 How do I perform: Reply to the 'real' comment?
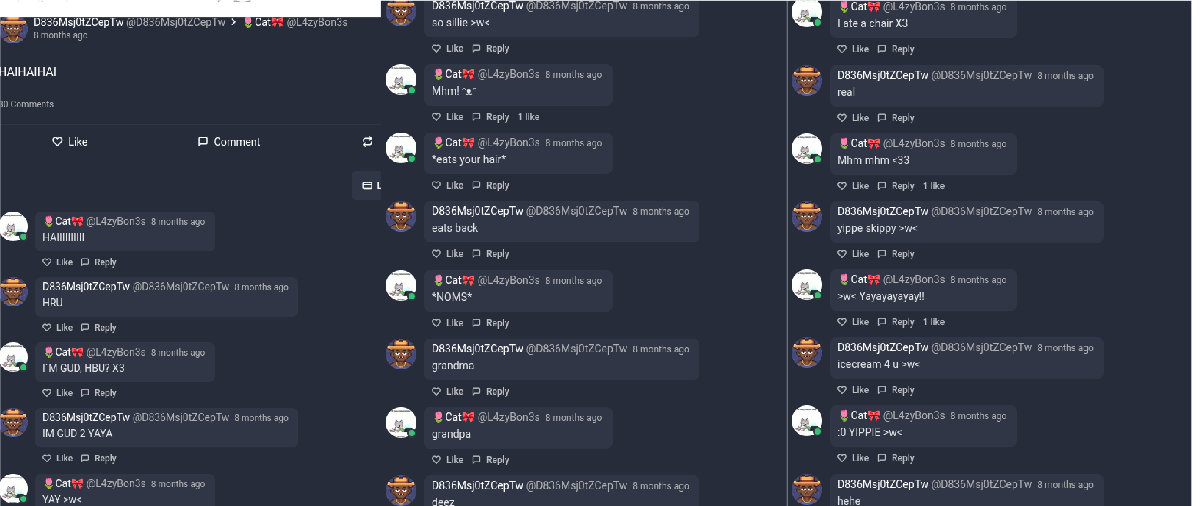click(x=896, y=118)
